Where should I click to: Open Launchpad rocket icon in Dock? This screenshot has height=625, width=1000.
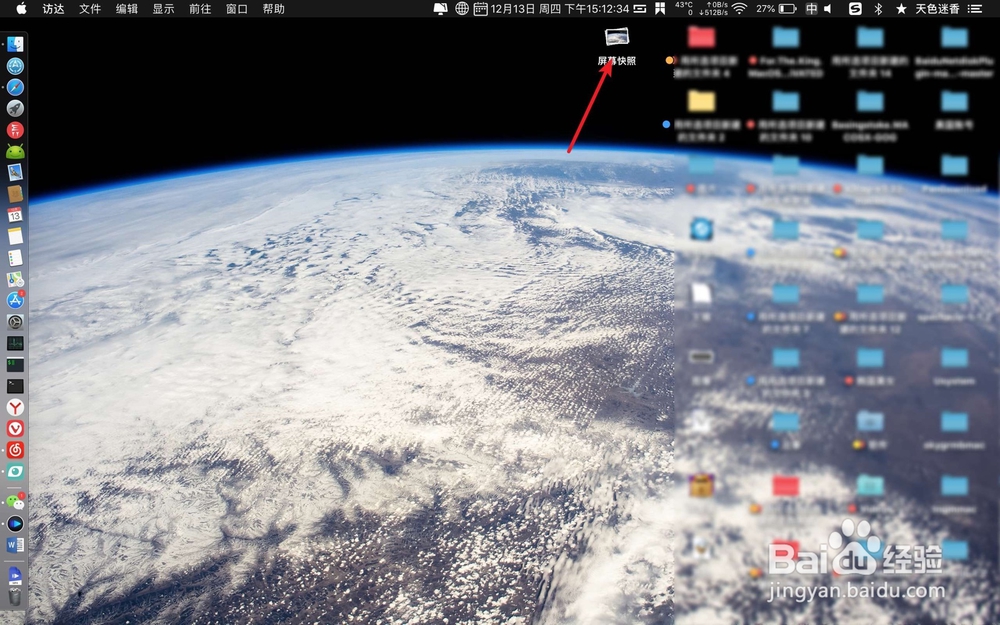[x=15, y=108]
